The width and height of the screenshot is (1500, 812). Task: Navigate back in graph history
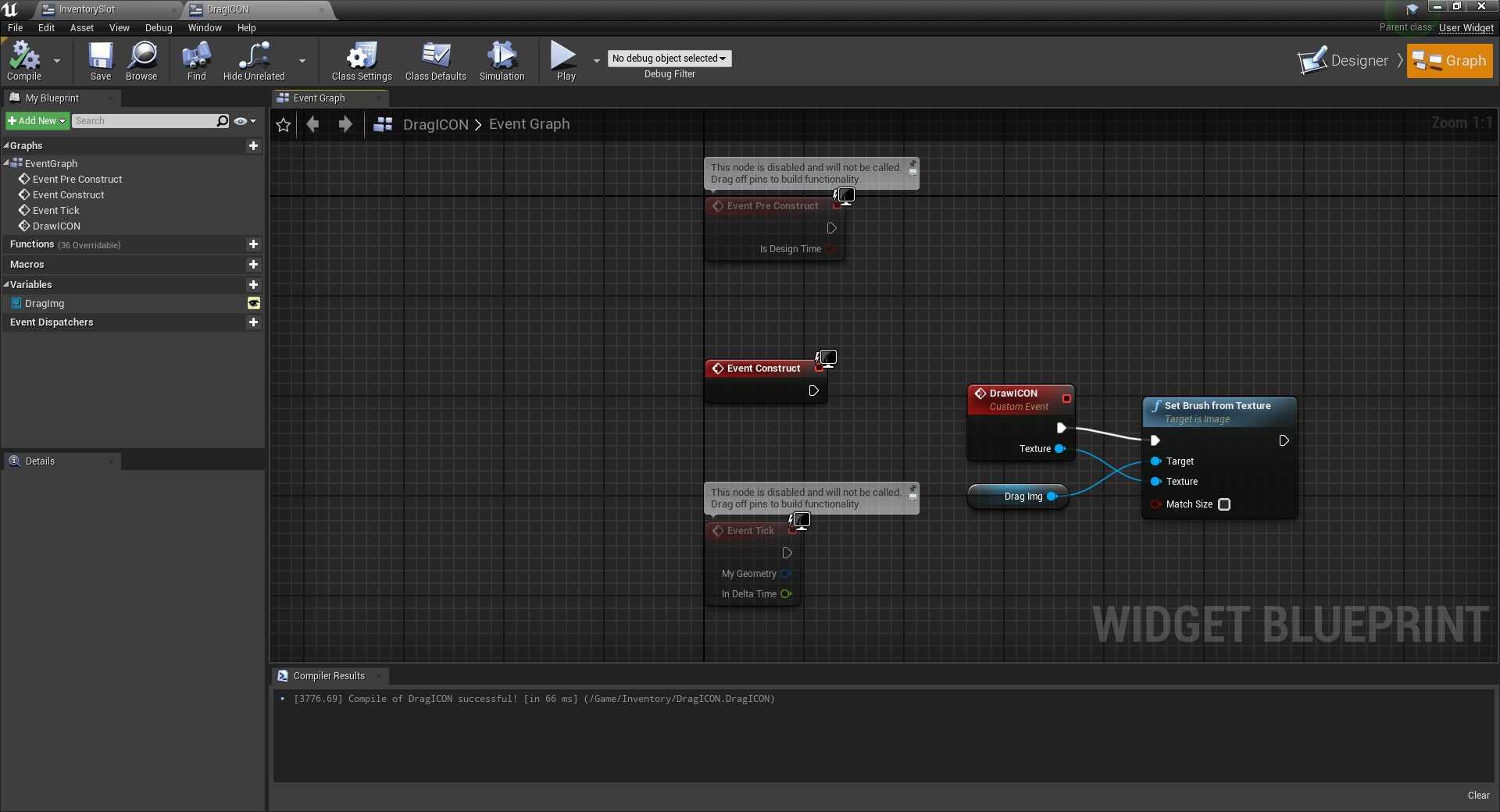click(313, 124)
